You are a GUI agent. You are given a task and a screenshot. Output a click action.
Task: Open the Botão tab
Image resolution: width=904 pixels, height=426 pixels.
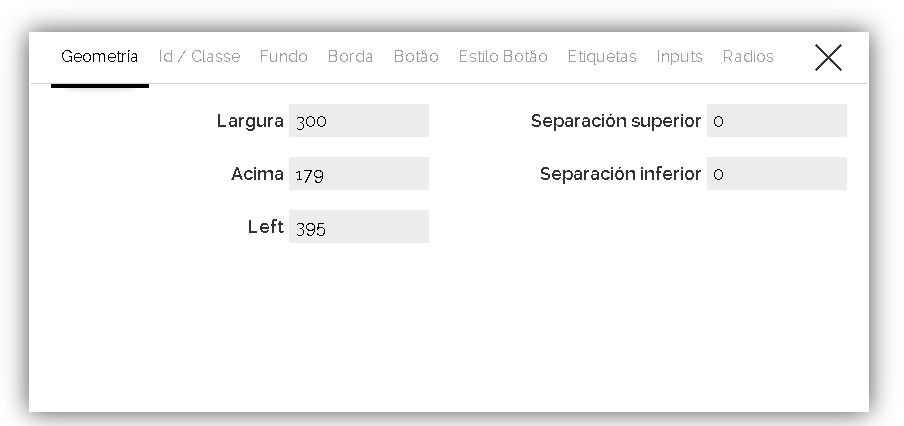[x=416, y=57]
